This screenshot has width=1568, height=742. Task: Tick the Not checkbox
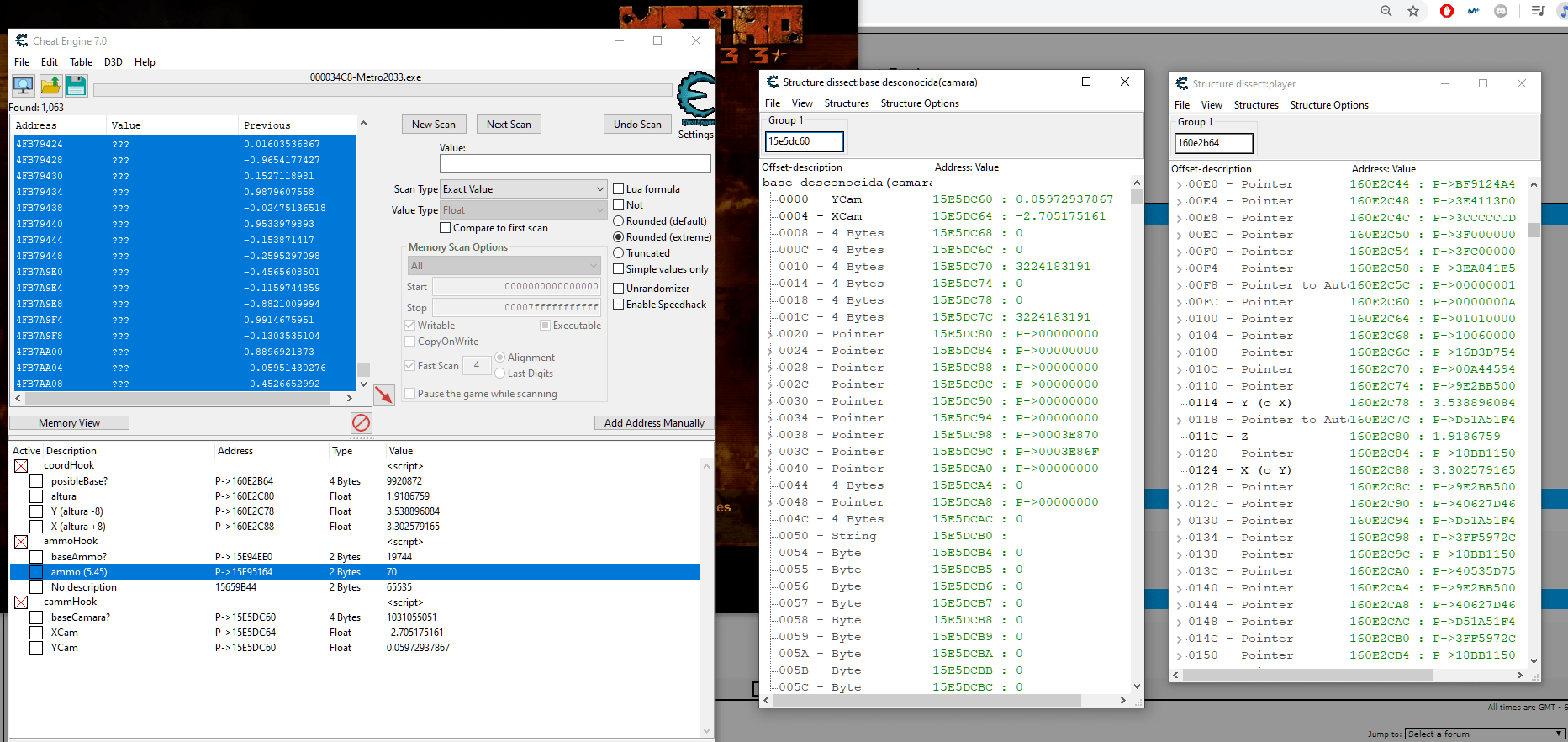[x=619, y=205]
